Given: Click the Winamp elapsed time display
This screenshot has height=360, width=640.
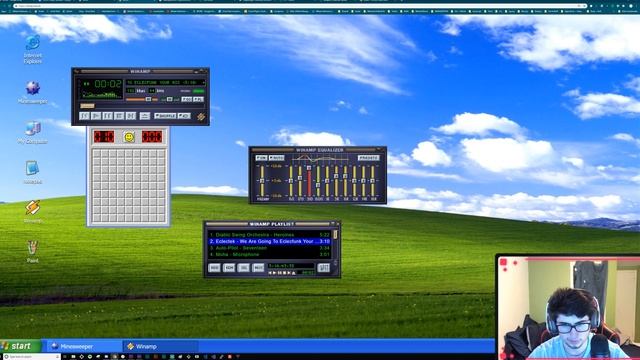Looking at the screenshot, I should (108, 84).
